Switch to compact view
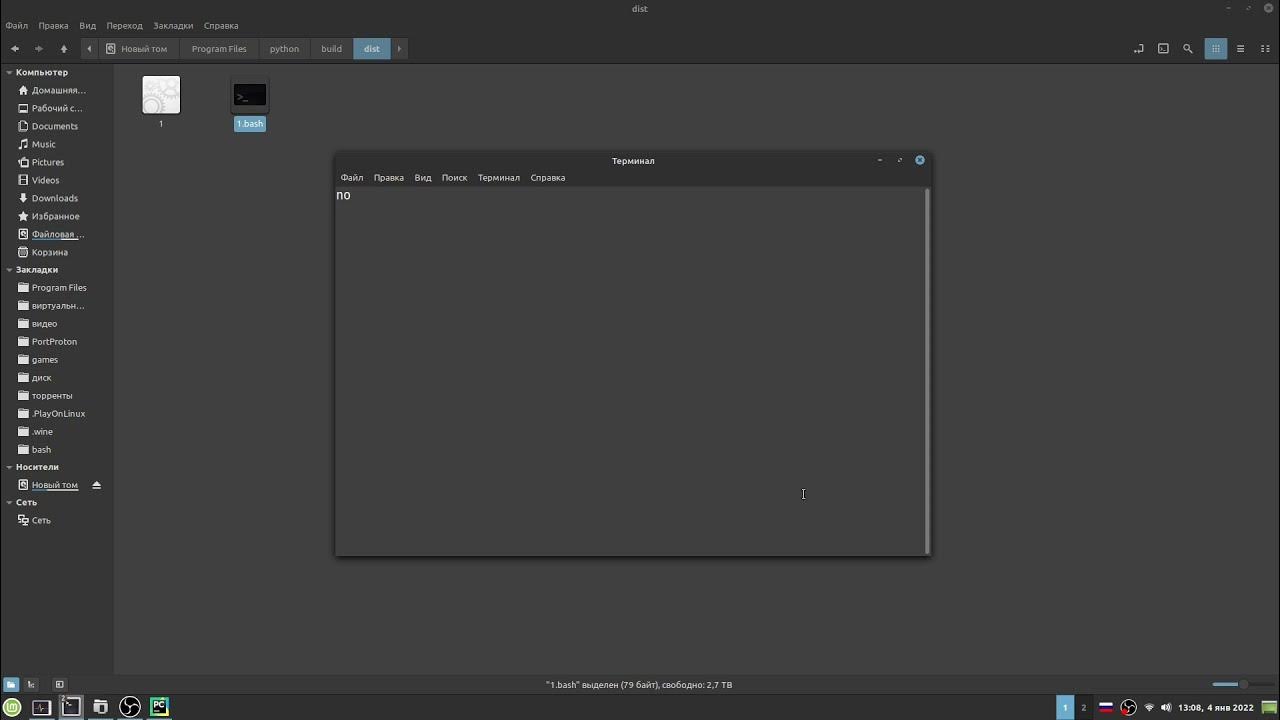 (1265, 48)
